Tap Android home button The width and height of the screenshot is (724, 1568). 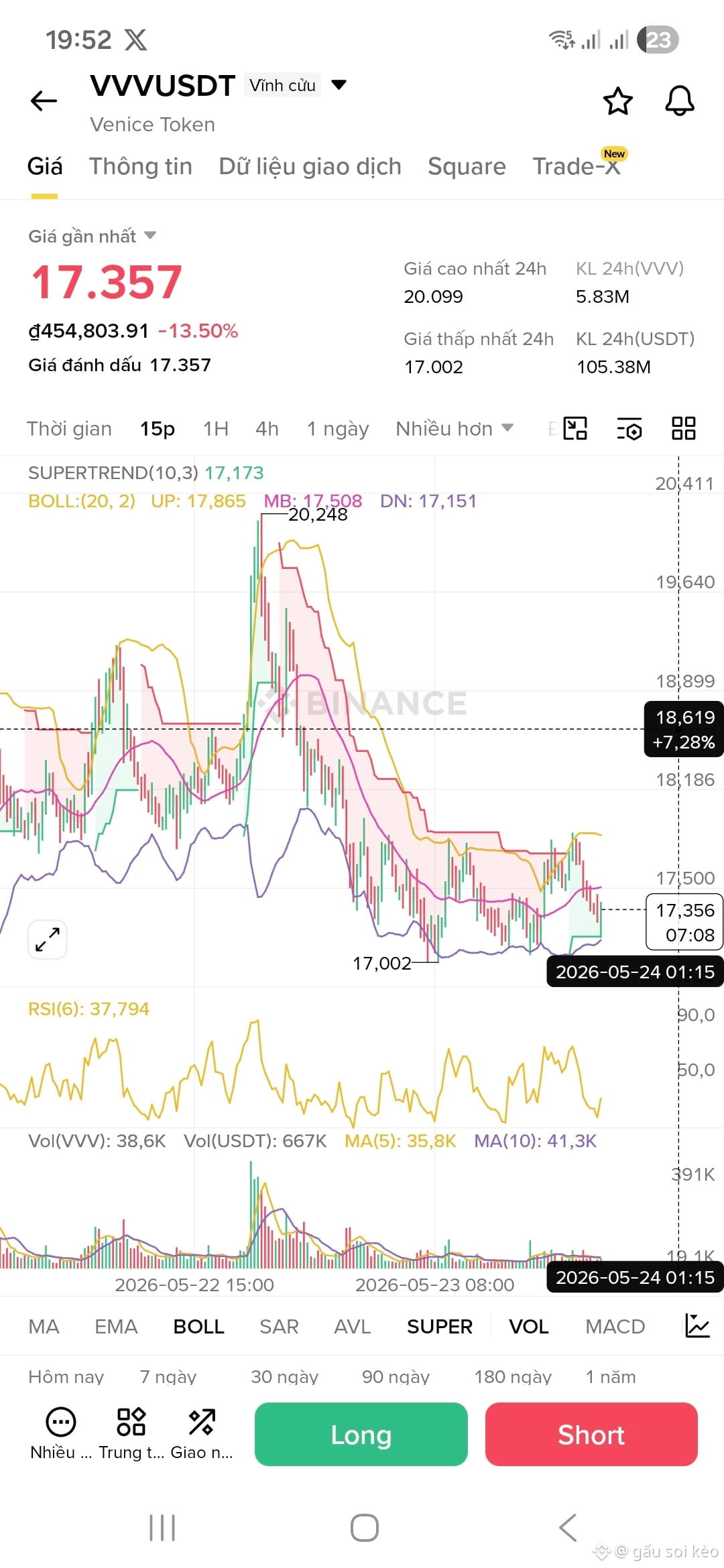(x=365, y=1528)
